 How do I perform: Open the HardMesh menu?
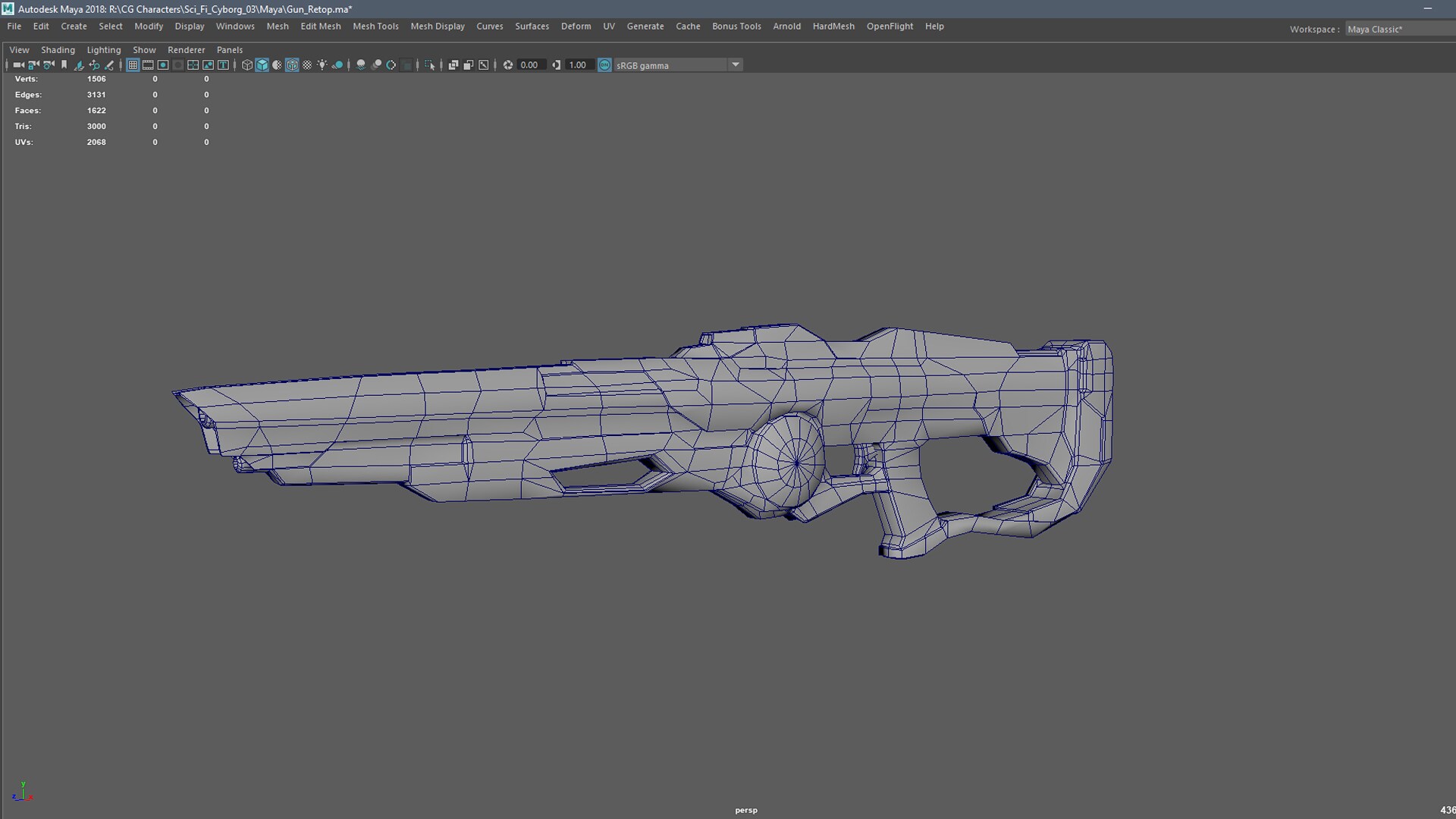(x=833, y=26)
